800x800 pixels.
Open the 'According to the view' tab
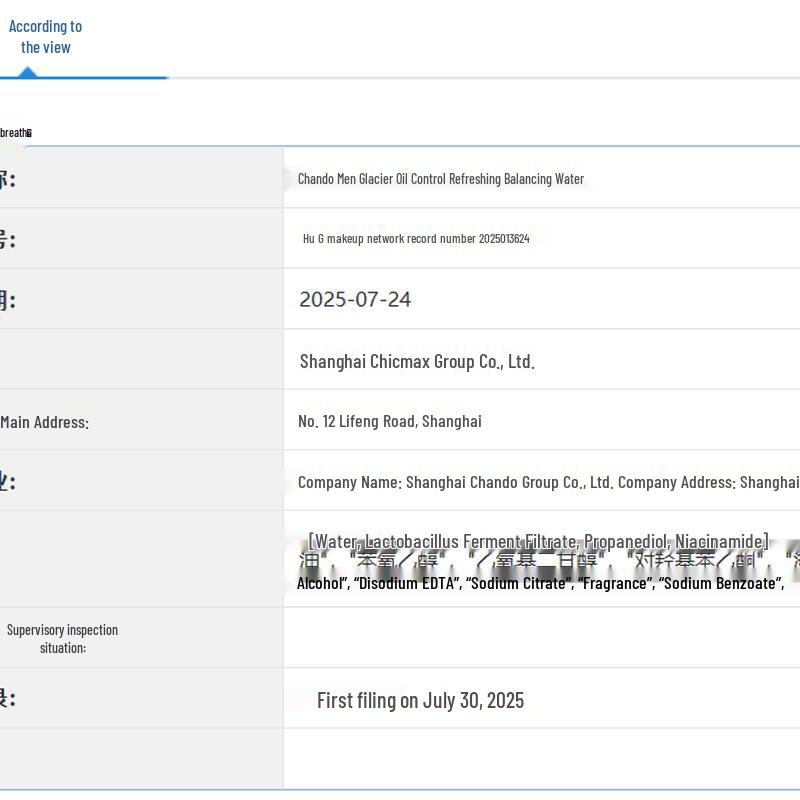coord(45,37)
